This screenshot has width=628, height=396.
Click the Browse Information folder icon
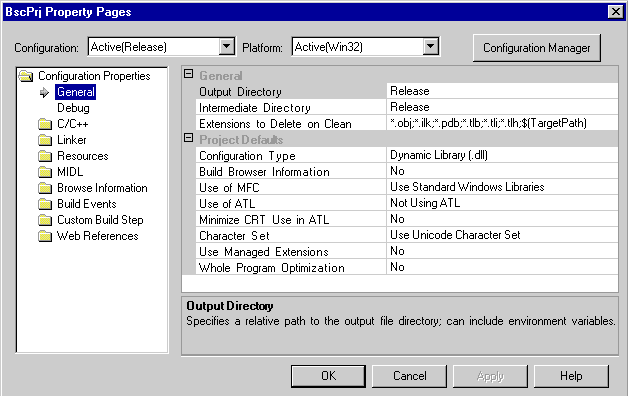click(45, 188)
